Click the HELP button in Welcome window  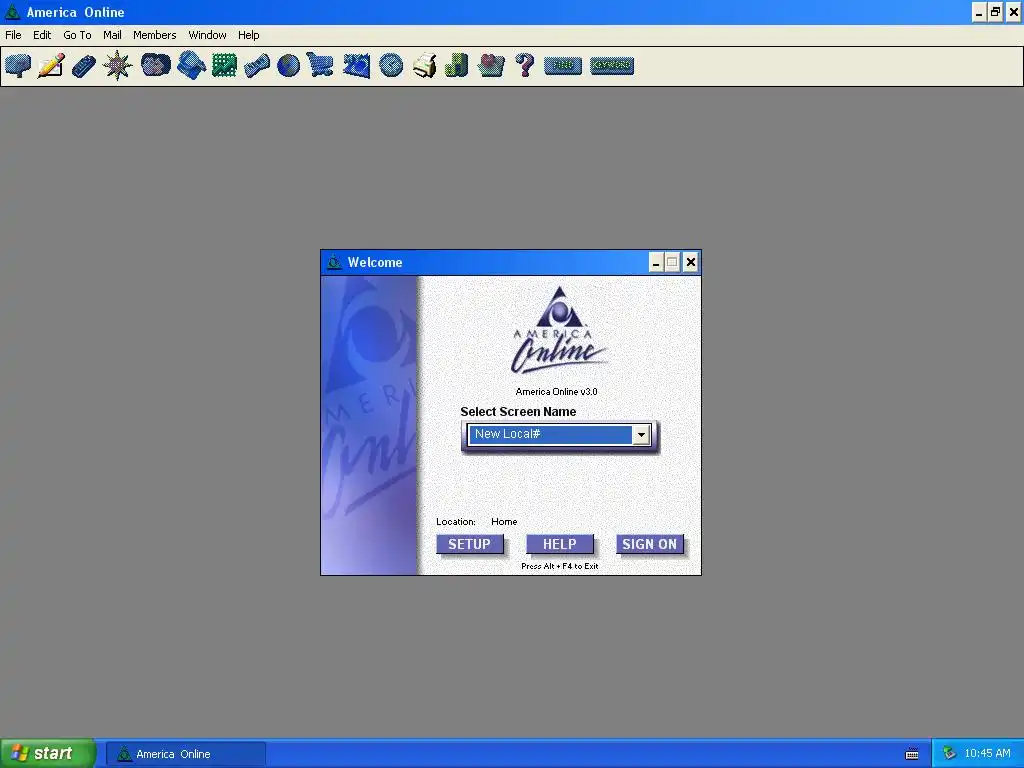tap(560, 545)
